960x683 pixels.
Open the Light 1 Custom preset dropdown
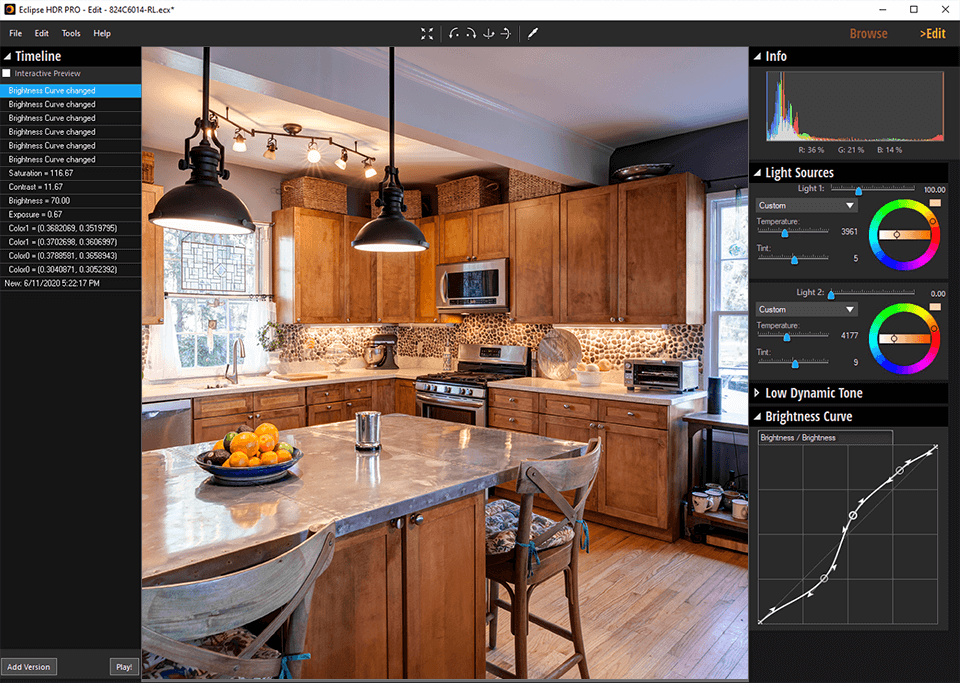(x=806, y=205)
